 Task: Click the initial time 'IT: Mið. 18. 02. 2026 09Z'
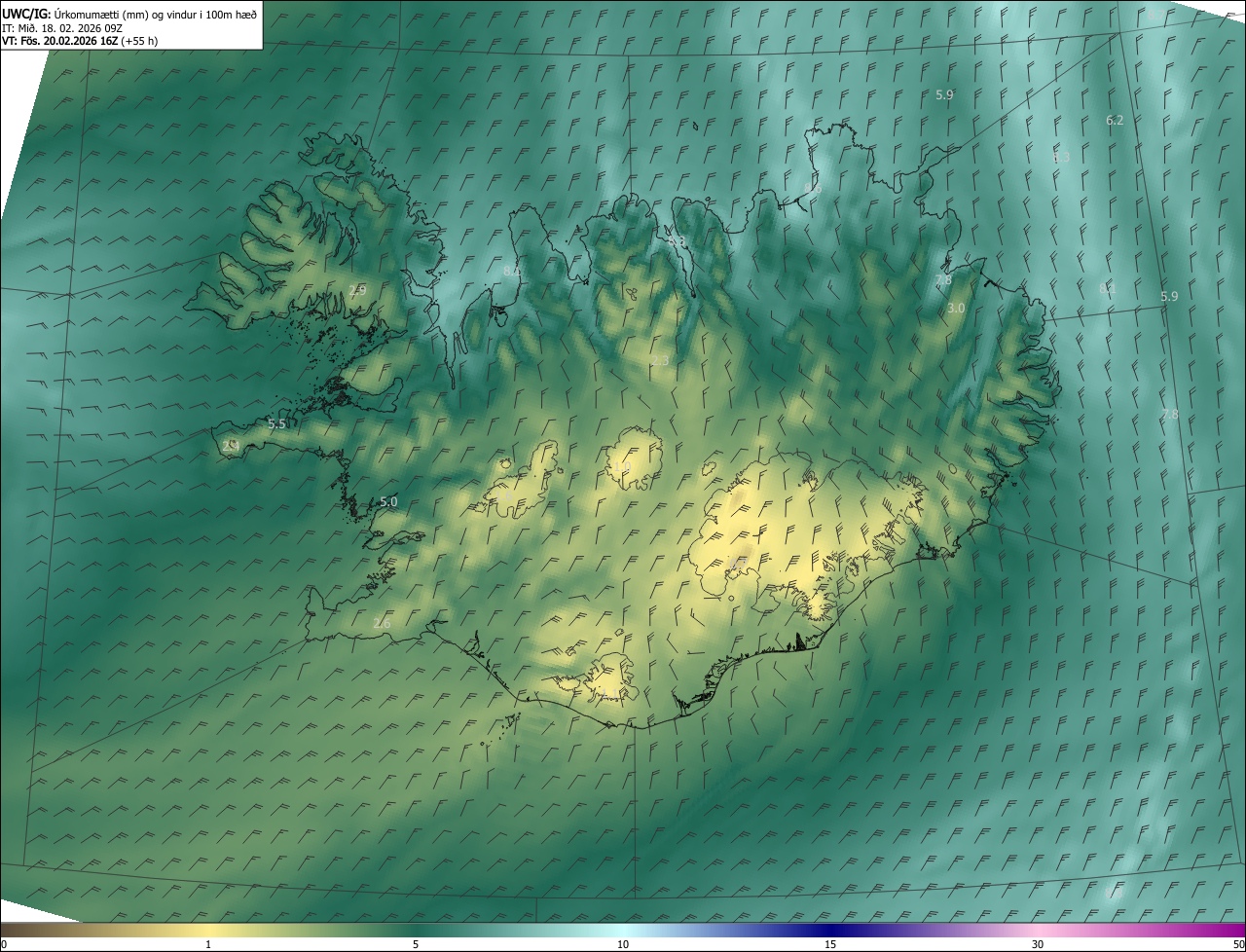(x=61, y=27)
